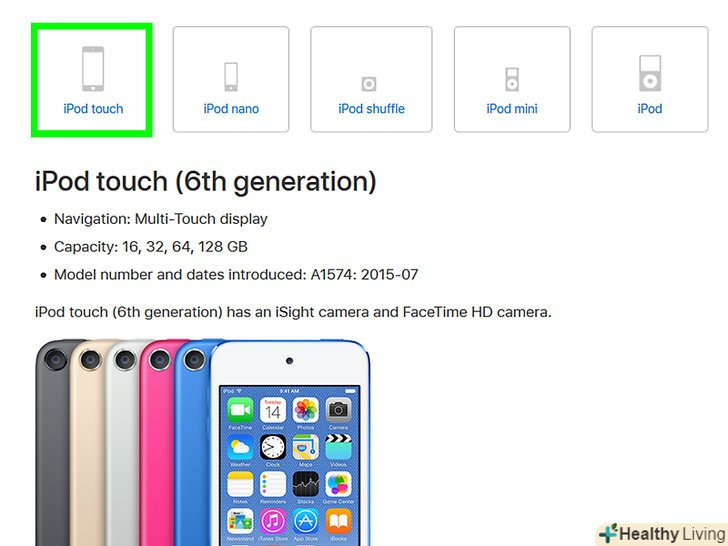
Task: Choose the iPod nano device icon
Action: [231, 77]
